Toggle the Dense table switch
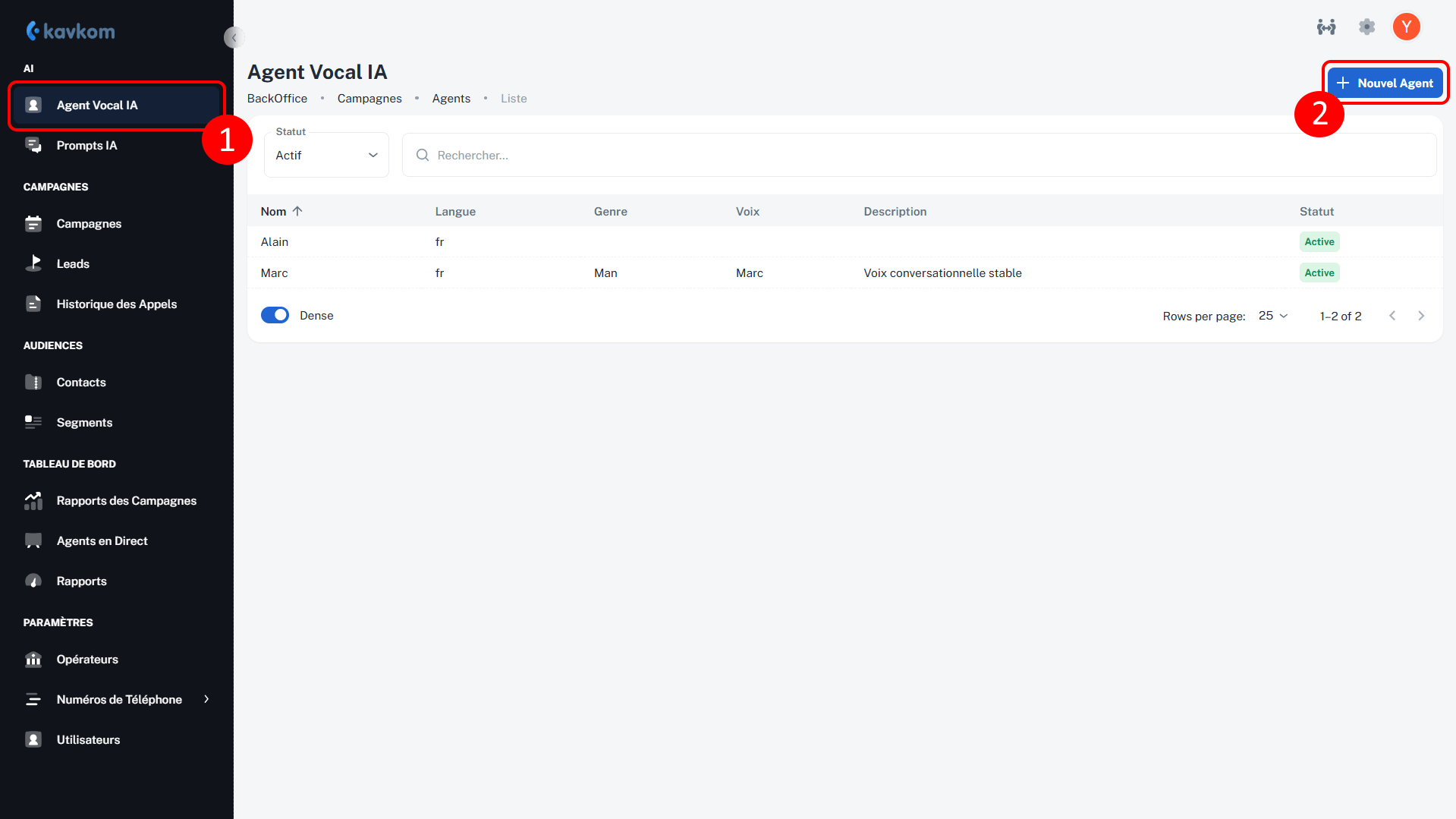Image resolution: width=1456 pixels, height=819 pixels. (x=275, y=315)
